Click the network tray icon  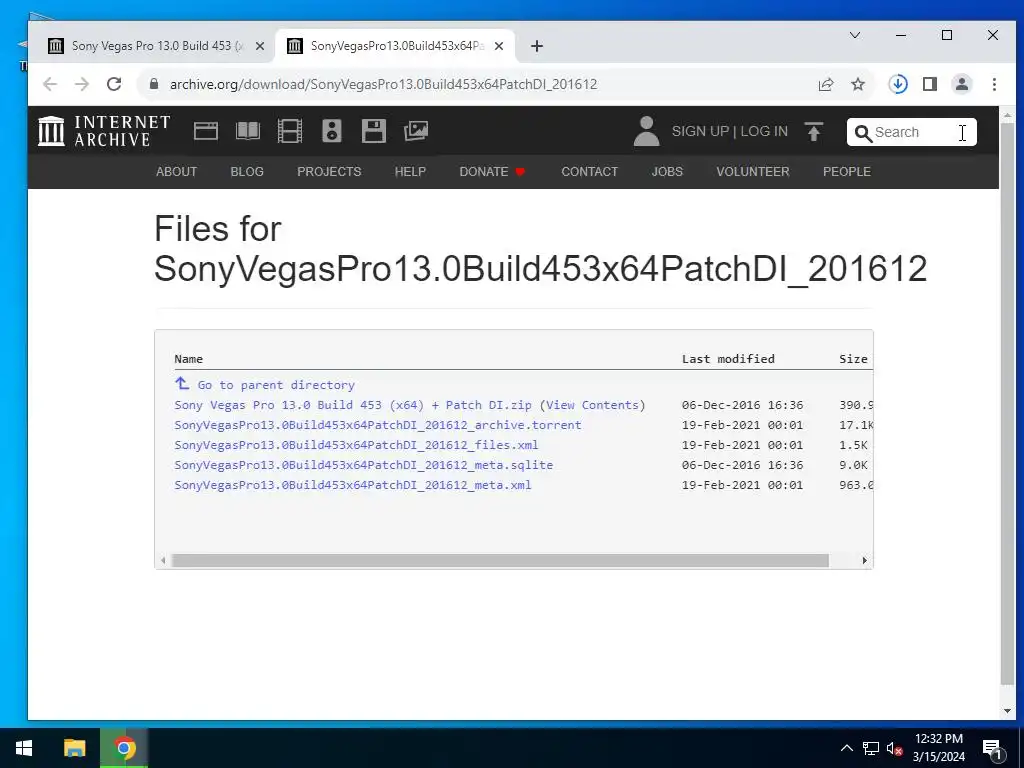(x=871, y=748)
